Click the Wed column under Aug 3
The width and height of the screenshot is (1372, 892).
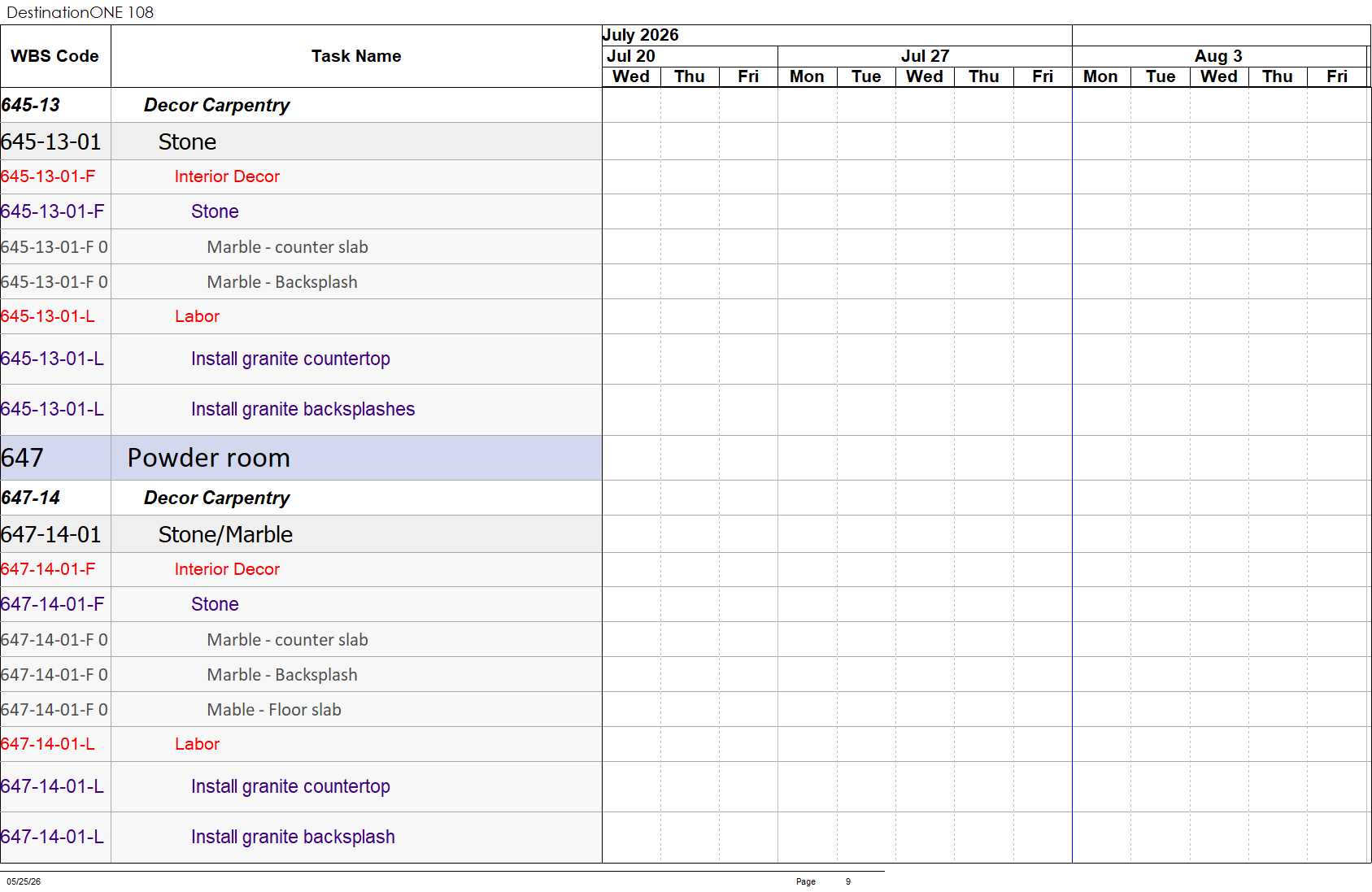tap(1219, 76)
